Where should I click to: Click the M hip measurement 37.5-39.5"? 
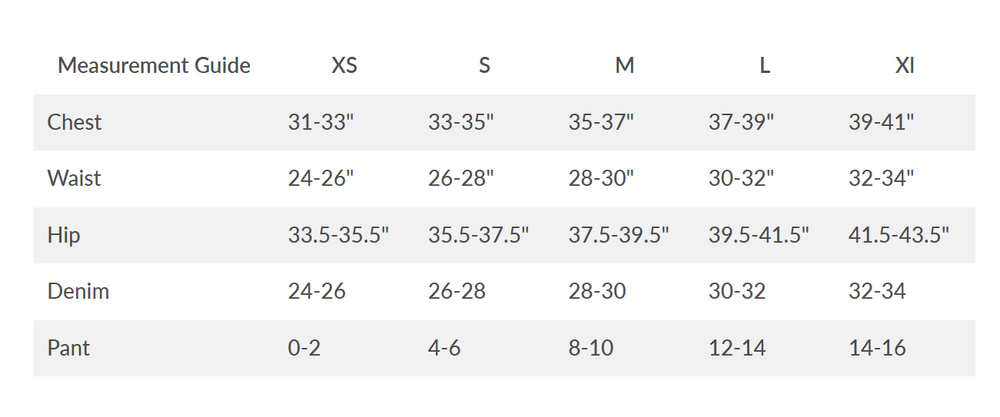[x=618, y=236]
